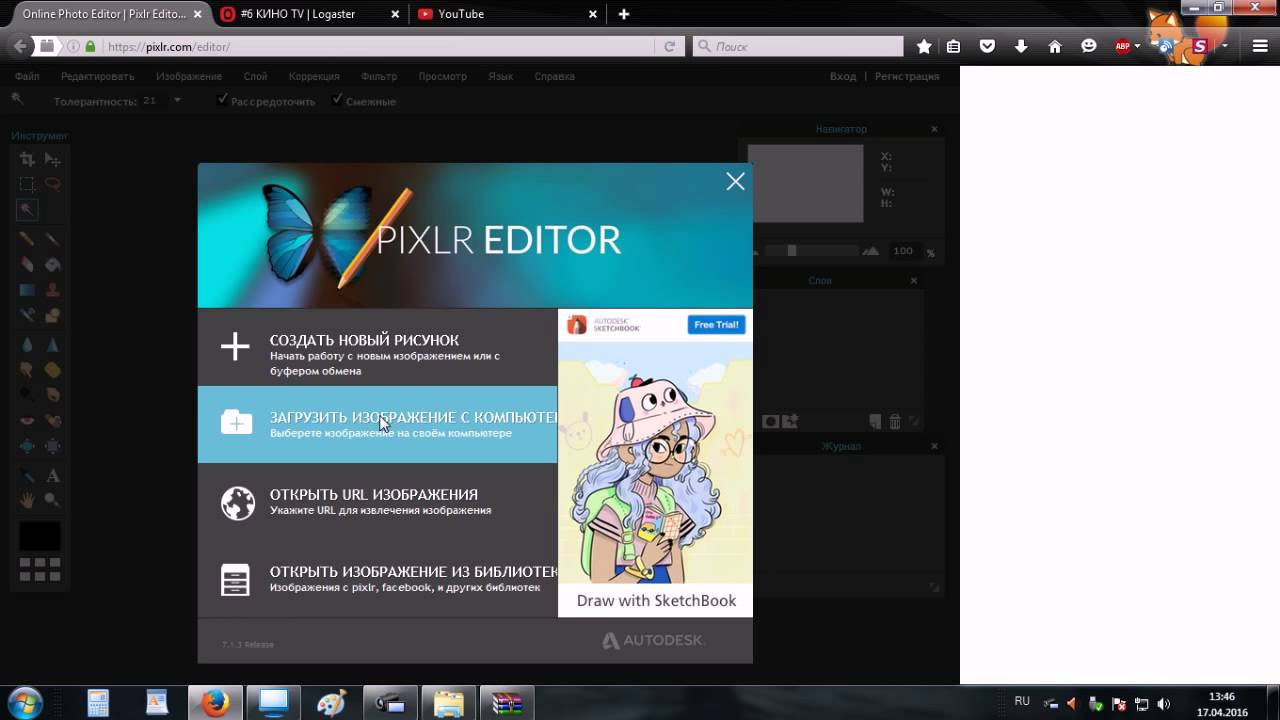Open the Изображение menu

click(x=188, y=76)
